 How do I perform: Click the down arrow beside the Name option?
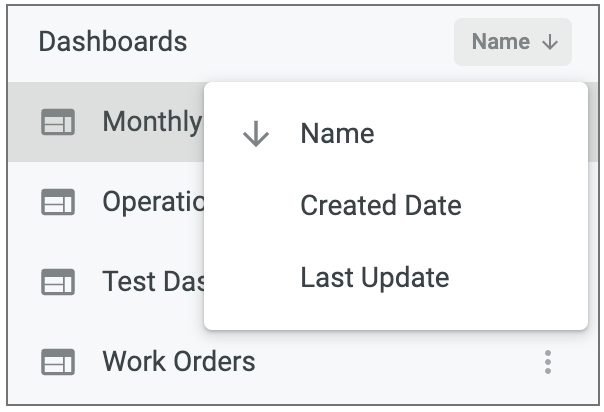coord(256,134)
